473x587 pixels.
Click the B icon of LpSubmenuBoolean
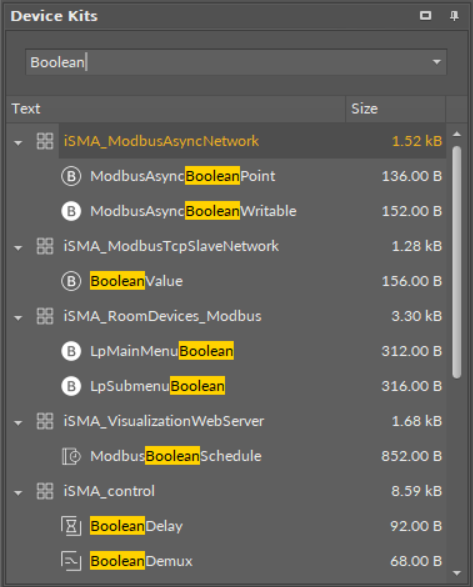71,386
